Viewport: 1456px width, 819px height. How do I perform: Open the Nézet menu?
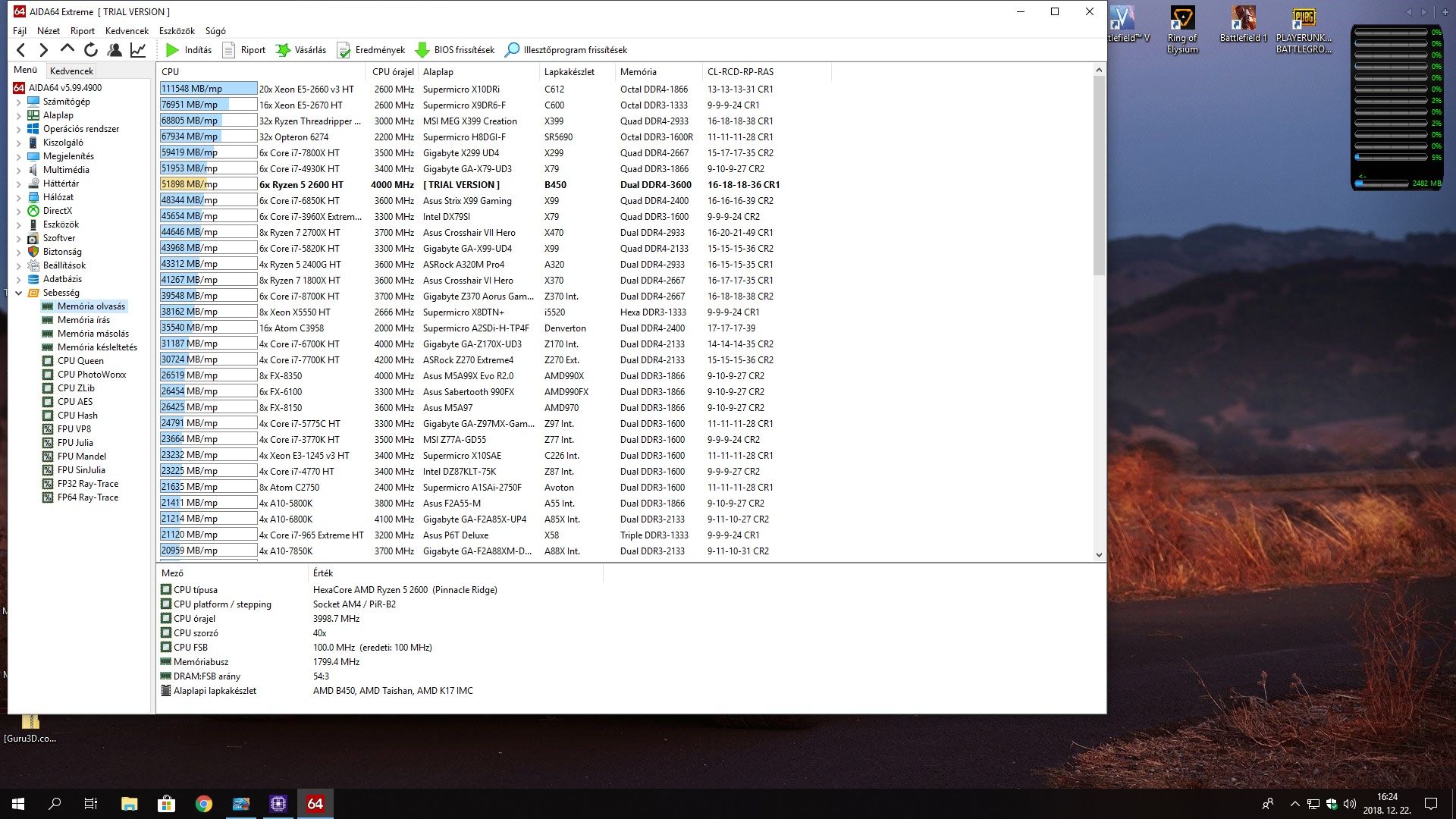(x=49, y=31)
